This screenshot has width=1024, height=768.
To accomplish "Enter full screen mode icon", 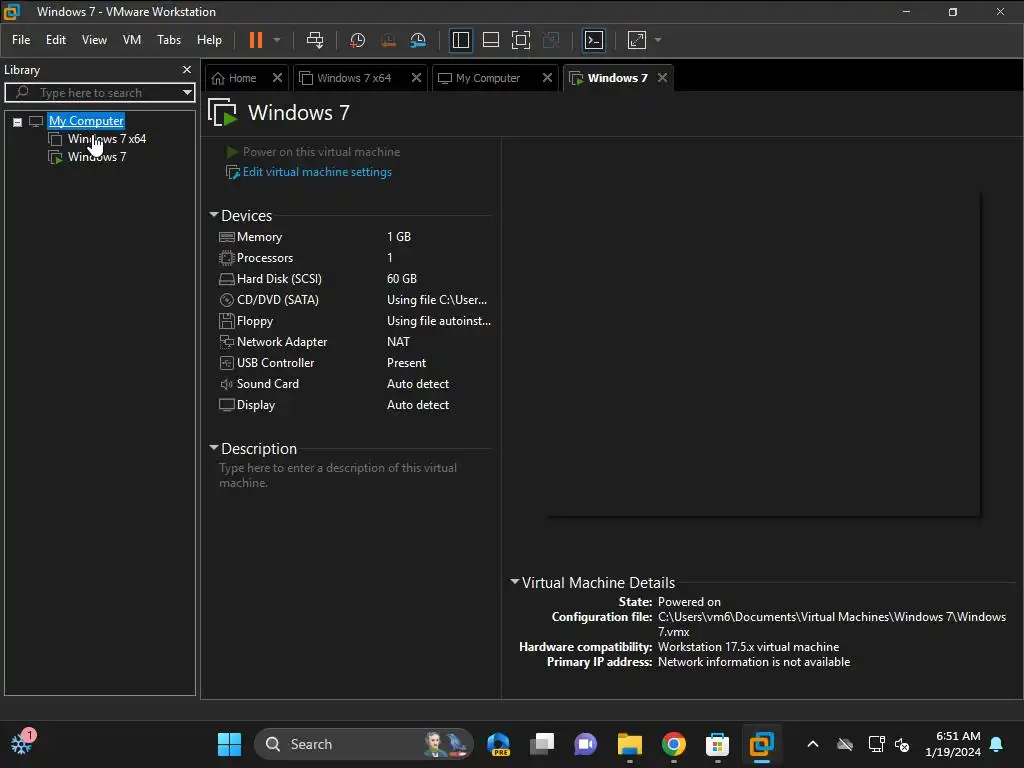I will click(x=520, y=40).
